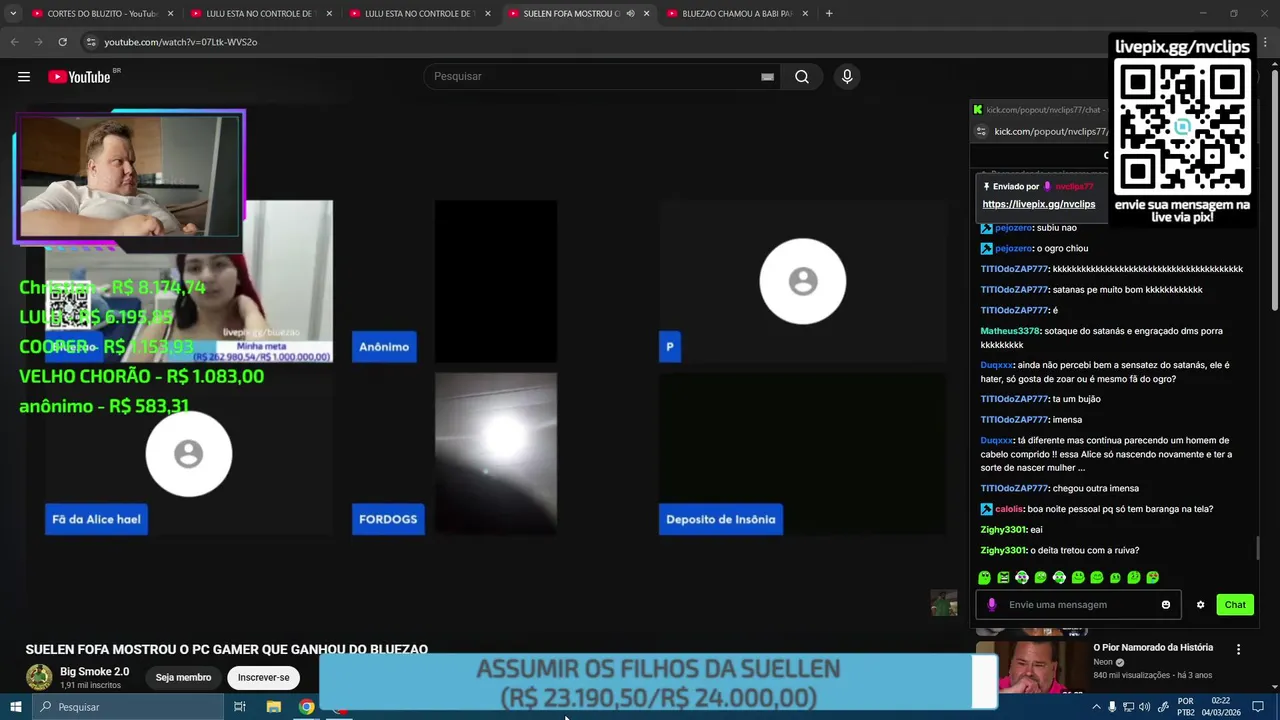
Task: Click username Matheus3378 in chat
Action: pyautogui.click(x=1009, y=331)
